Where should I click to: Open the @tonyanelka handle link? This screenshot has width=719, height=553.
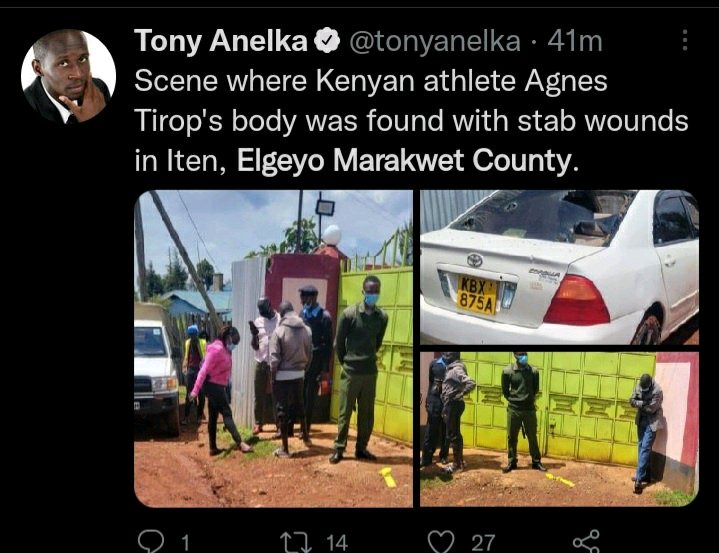click(435, 41)
